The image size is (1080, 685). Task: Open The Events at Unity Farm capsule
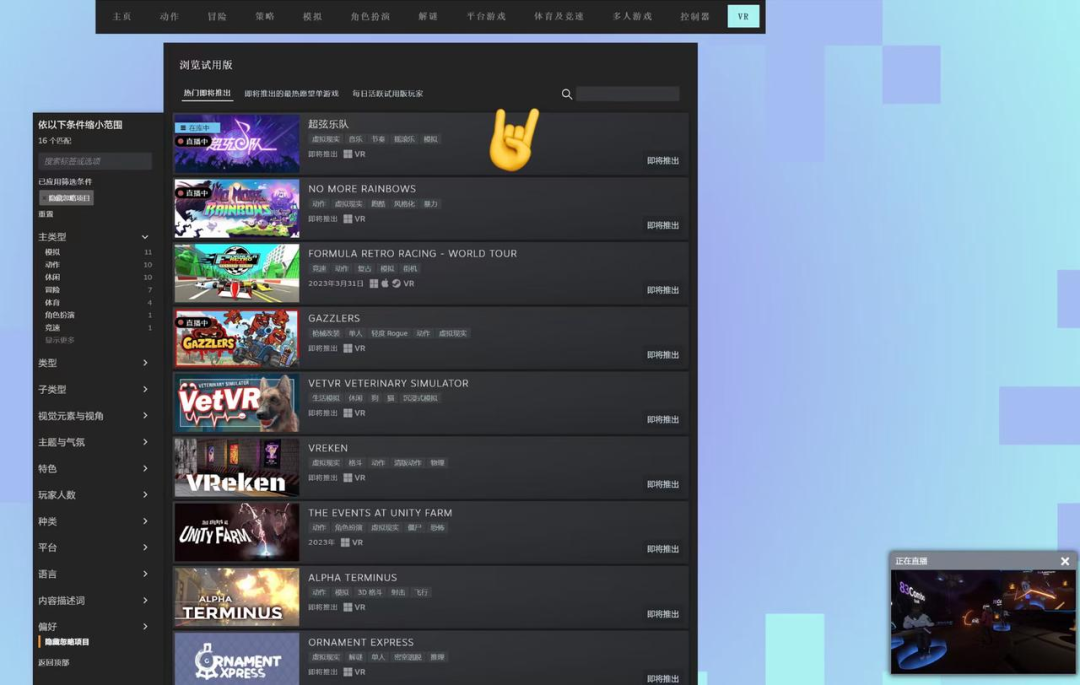click(237, 532)
